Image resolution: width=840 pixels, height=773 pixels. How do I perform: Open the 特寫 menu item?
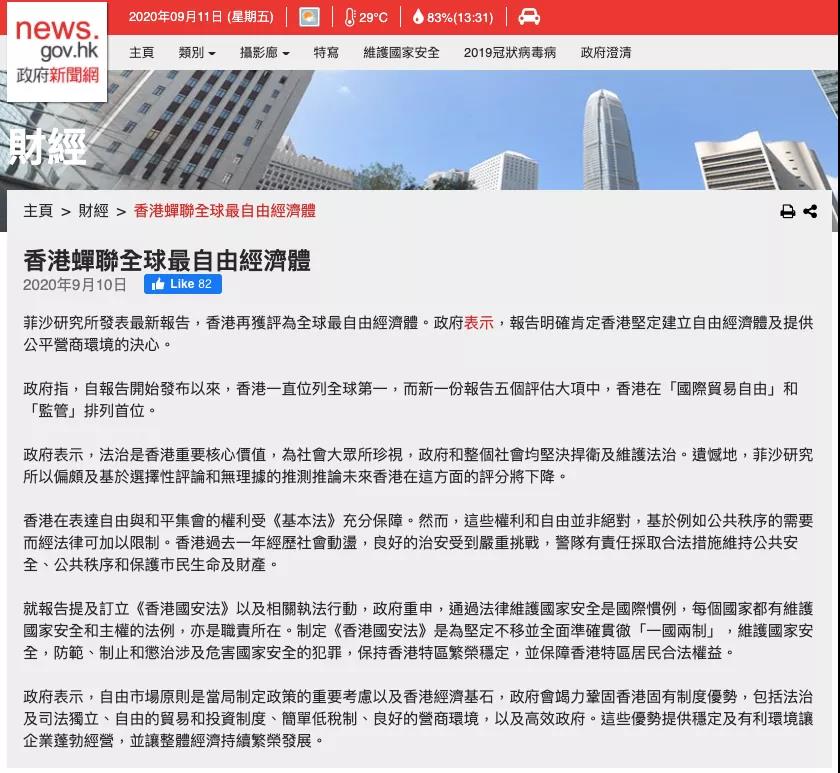point(326,53)
